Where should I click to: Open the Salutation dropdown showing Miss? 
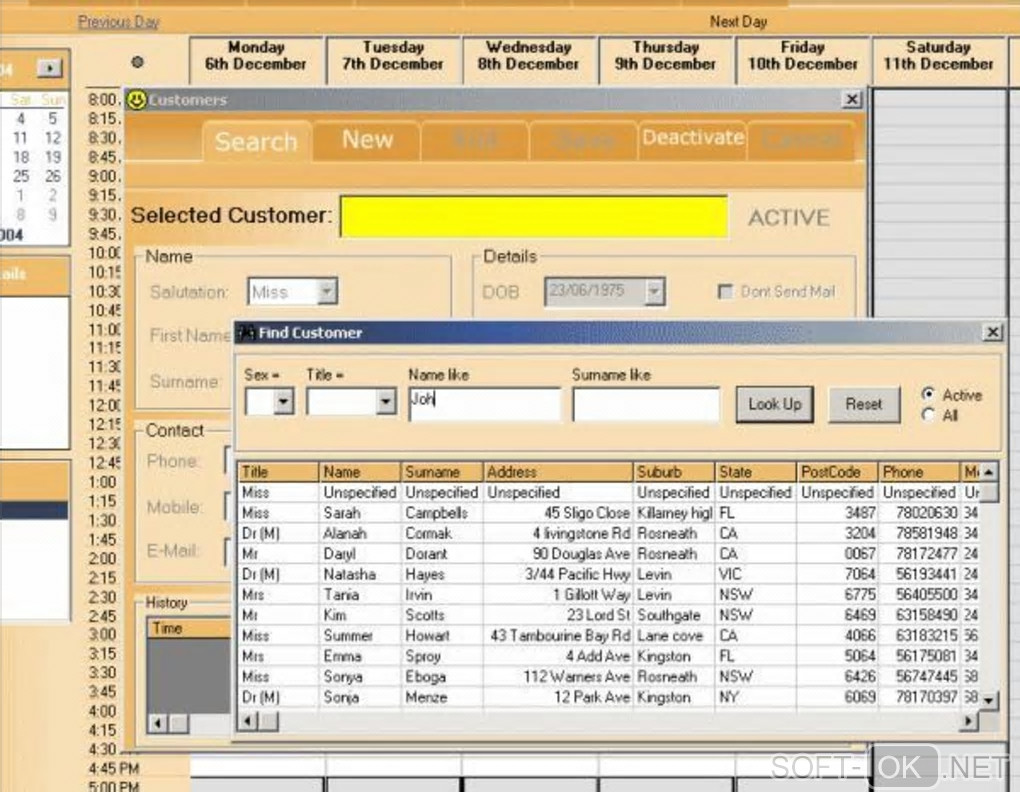(326, 292)
